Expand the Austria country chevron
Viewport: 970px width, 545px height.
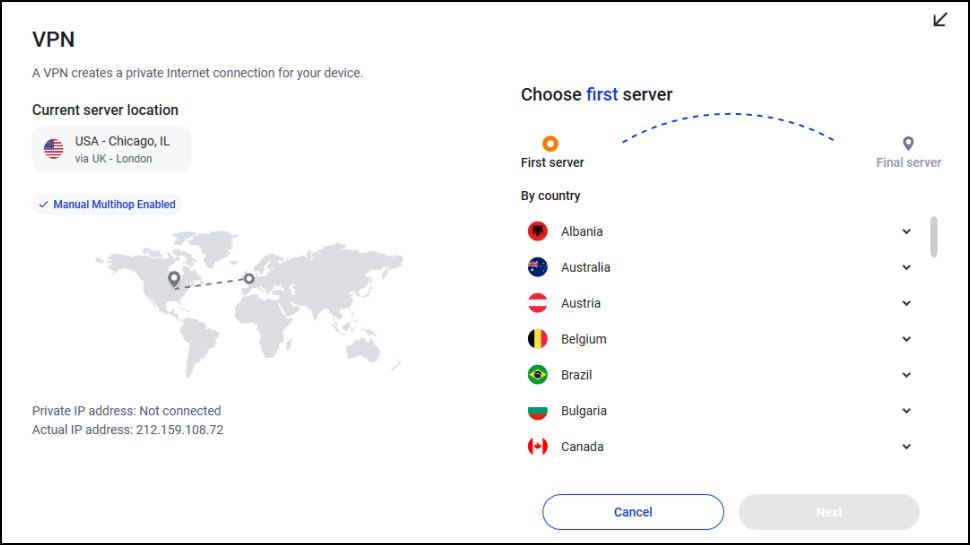[906, 303]
